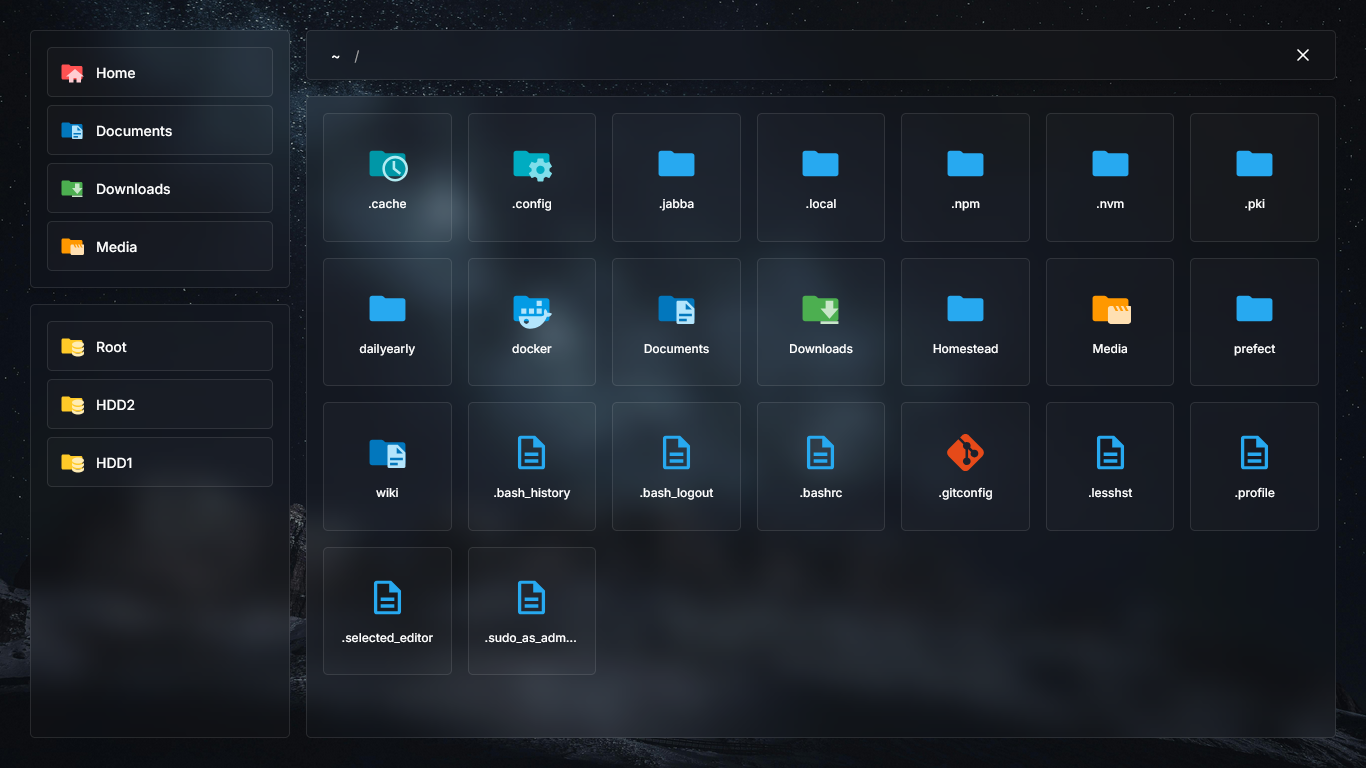
Task: Select the .bashrc file icon
Action: click(821, 453)
